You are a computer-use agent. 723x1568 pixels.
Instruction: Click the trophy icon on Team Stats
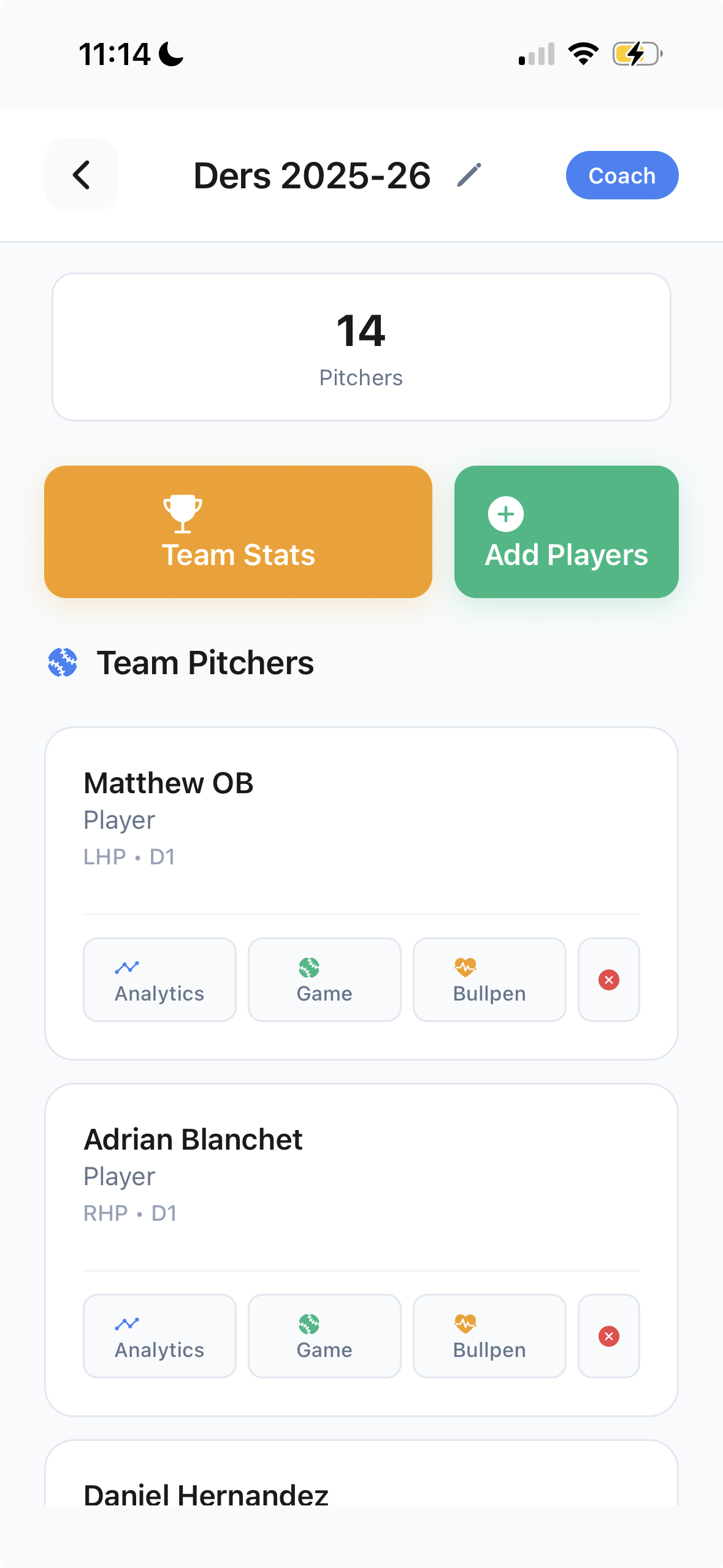181,514
